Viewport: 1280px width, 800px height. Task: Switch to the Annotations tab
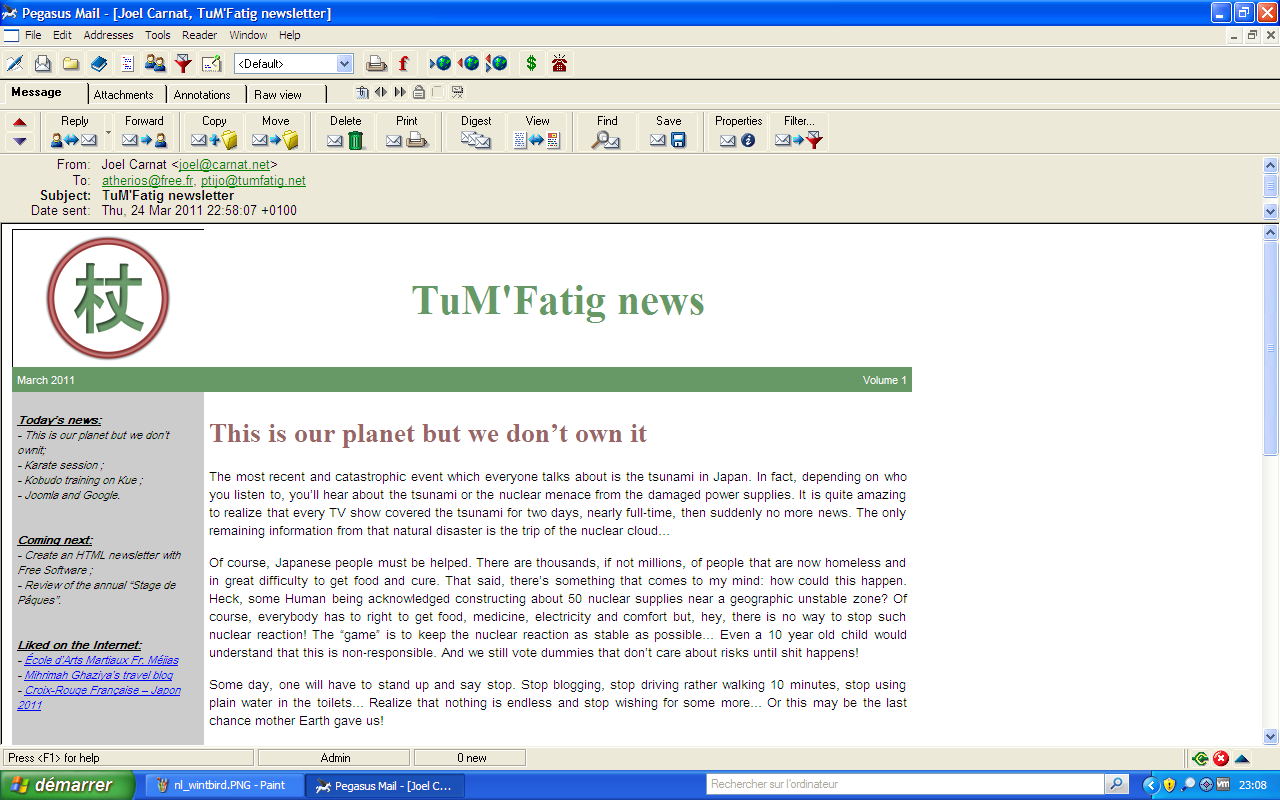point(202,95)
